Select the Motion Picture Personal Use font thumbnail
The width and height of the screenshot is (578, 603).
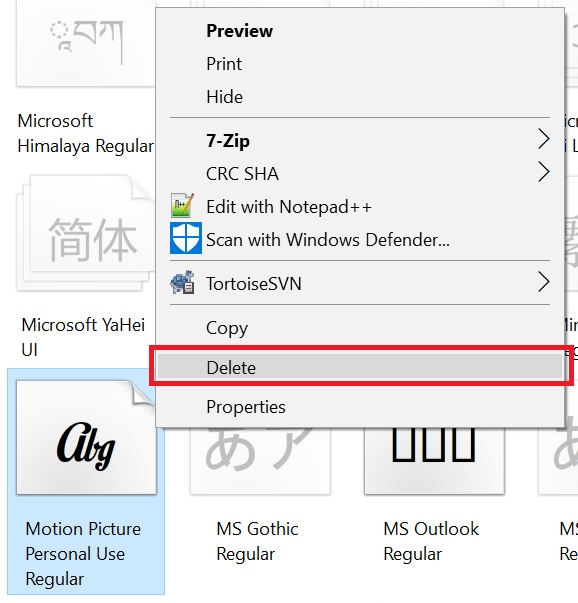click(x=86, y=437)
